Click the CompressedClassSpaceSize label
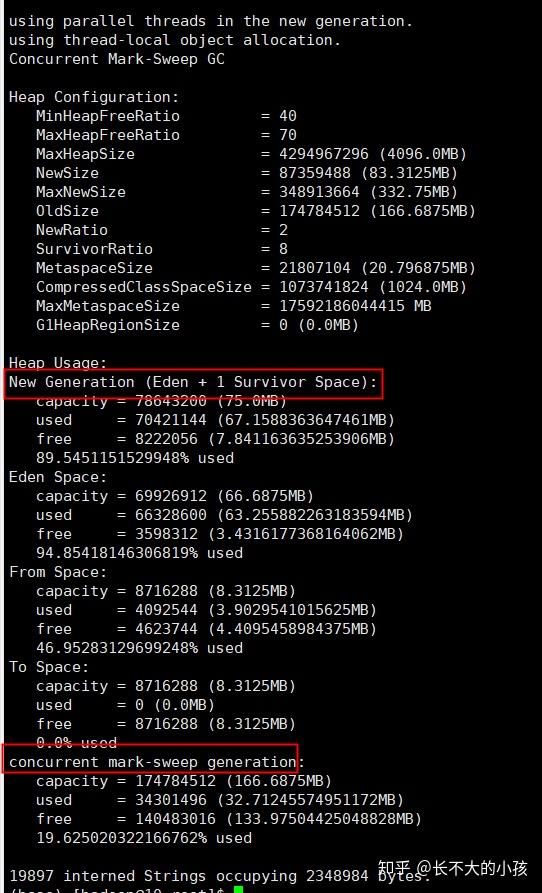Viewport: 542px width, 893px height. pos(143,287)
